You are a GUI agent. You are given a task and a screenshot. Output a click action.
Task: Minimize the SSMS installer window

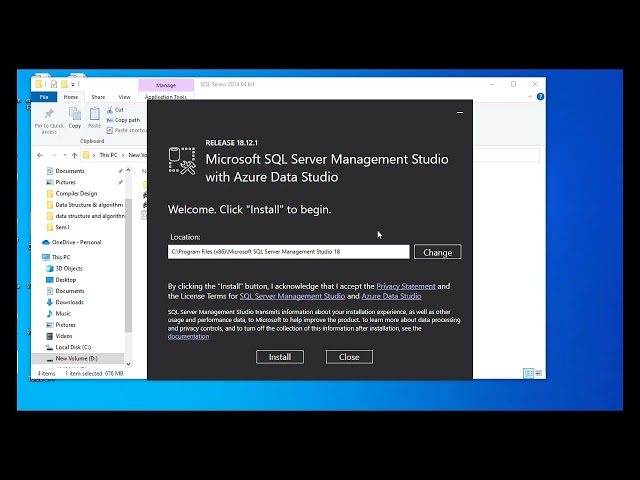click(460, 112)
